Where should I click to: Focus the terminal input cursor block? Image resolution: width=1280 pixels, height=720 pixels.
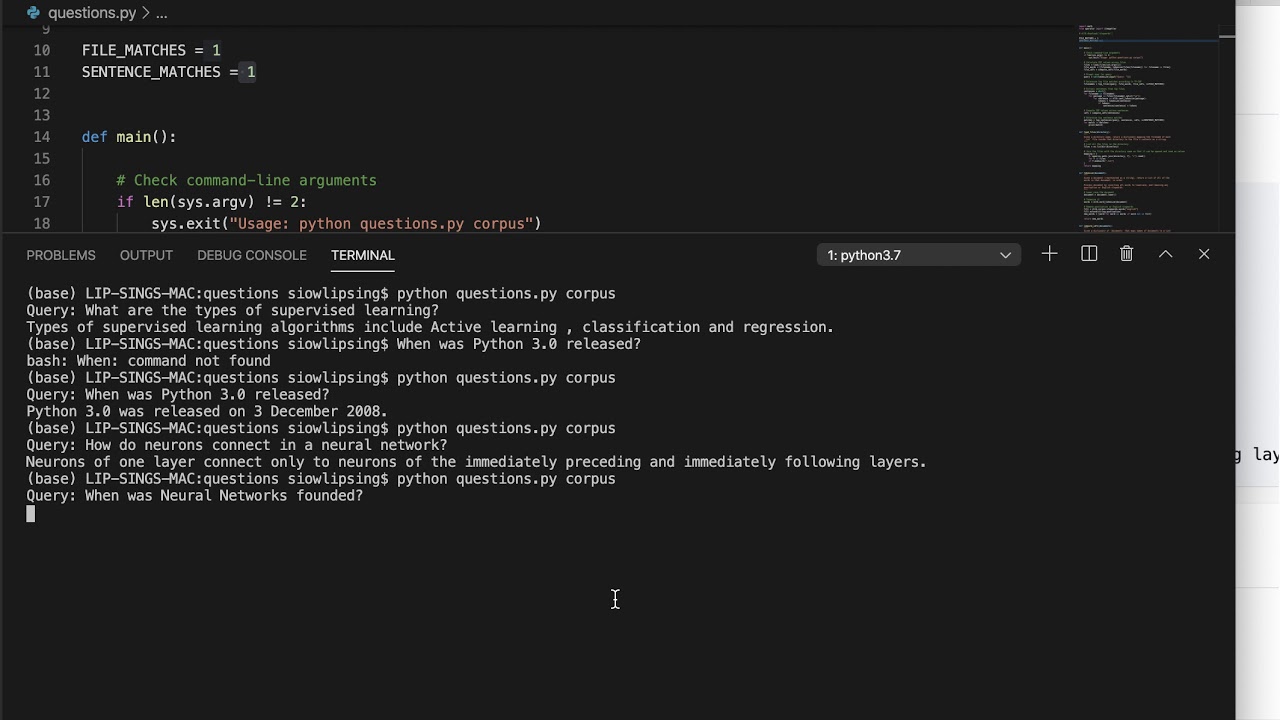point(31,514)
